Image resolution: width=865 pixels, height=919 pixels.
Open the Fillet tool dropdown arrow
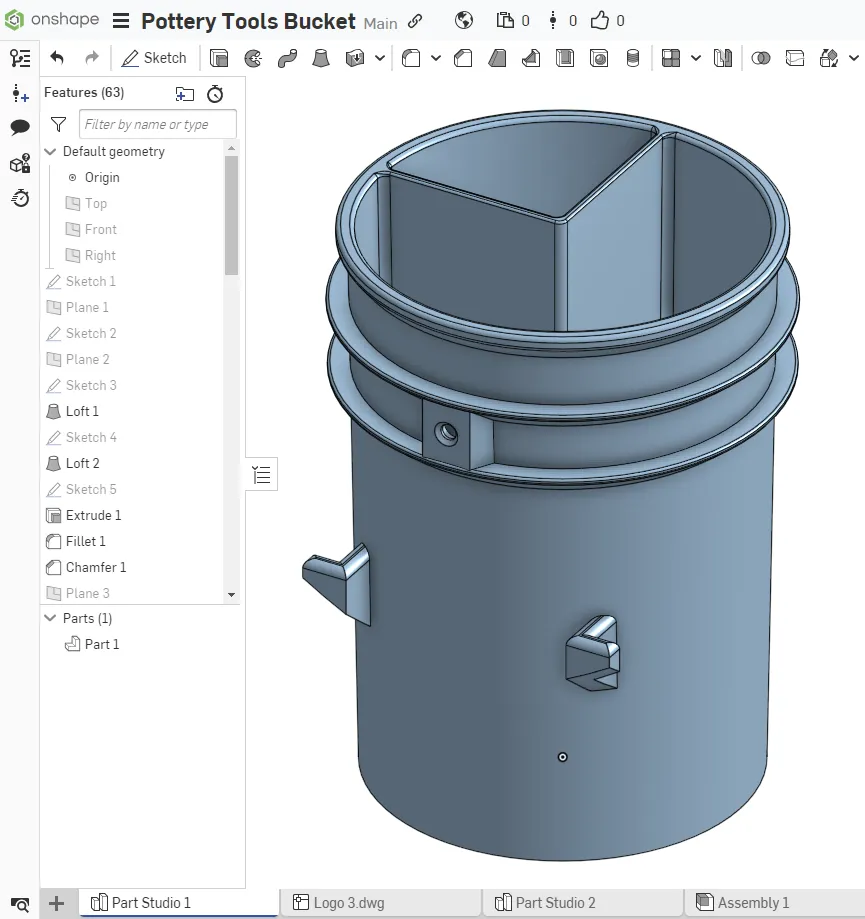(x=435, y=58)
